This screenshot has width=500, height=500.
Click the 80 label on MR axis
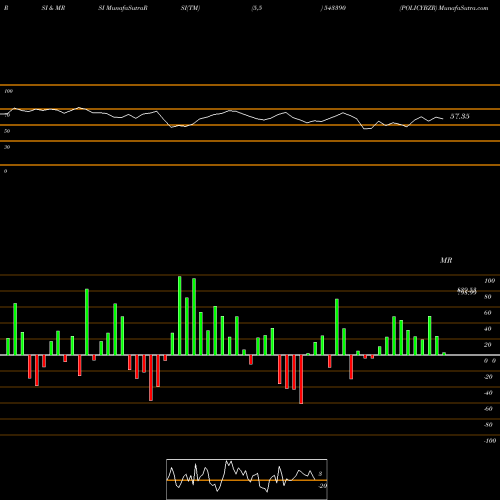click(x=488, y=297)
